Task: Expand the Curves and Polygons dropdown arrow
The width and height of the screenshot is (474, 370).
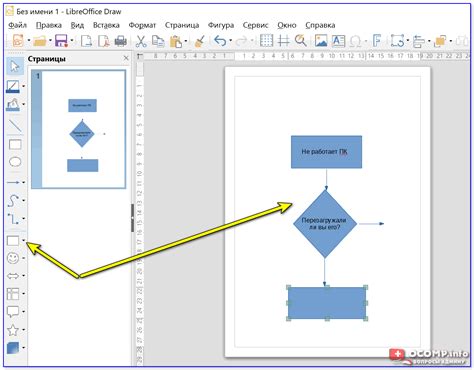Action: pos(24,200)
